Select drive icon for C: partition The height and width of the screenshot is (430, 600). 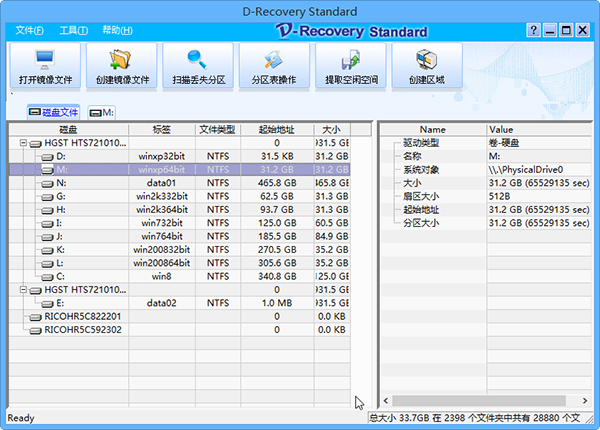coord(47,277)
